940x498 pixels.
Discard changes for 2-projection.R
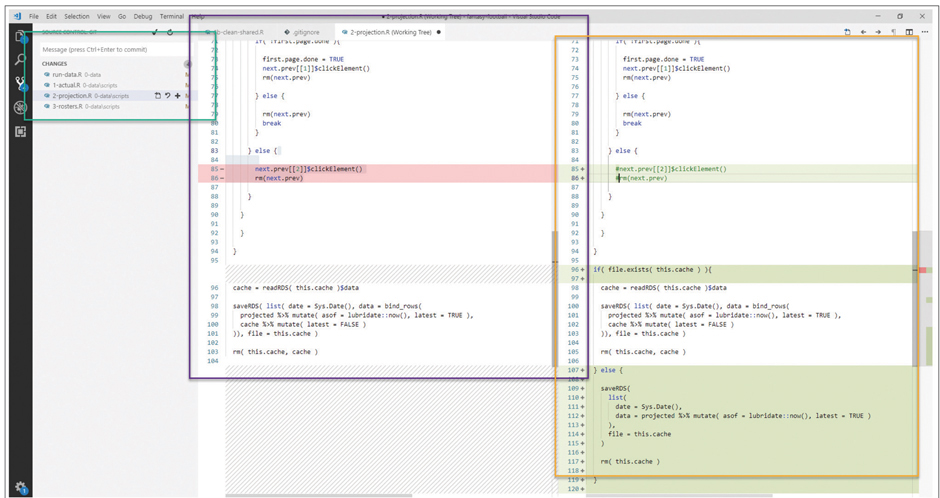click(x=167, y=96)
